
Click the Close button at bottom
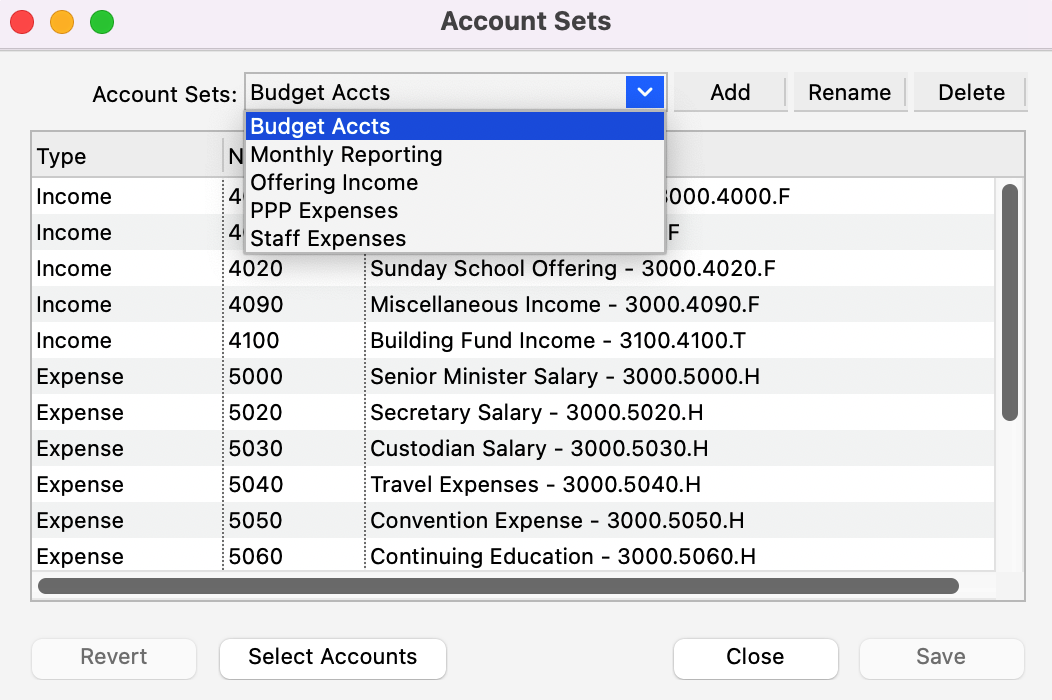755,657
